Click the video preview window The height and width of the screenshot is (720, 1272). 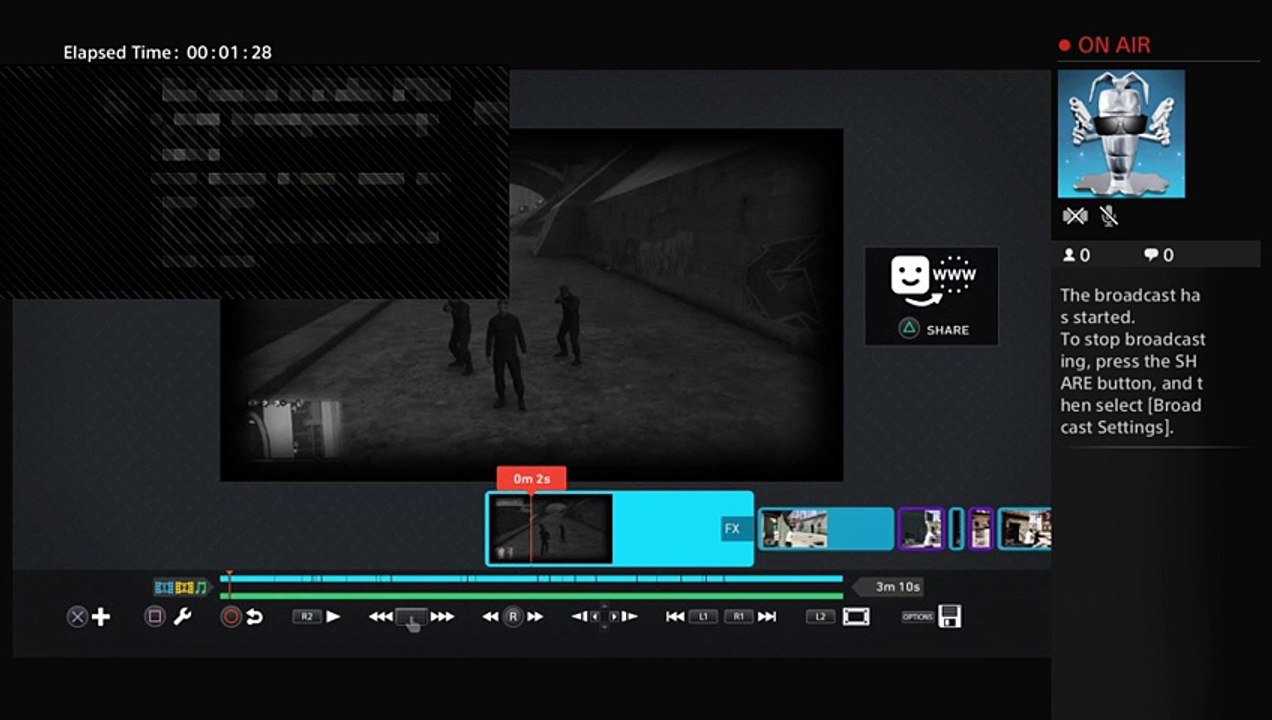click(531, 305)
